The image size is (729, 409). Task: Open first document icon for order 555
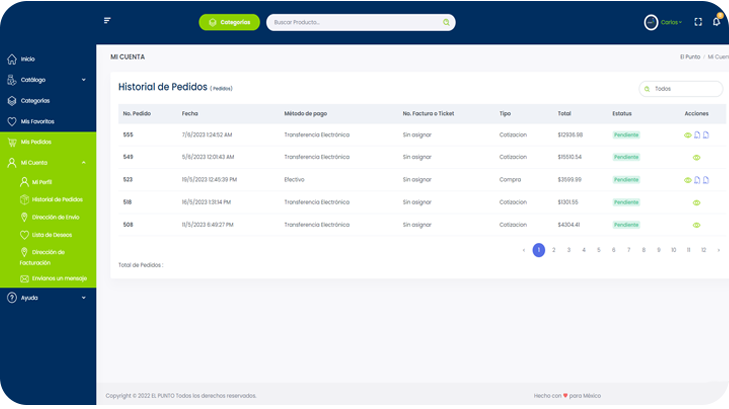pos(697,135)
